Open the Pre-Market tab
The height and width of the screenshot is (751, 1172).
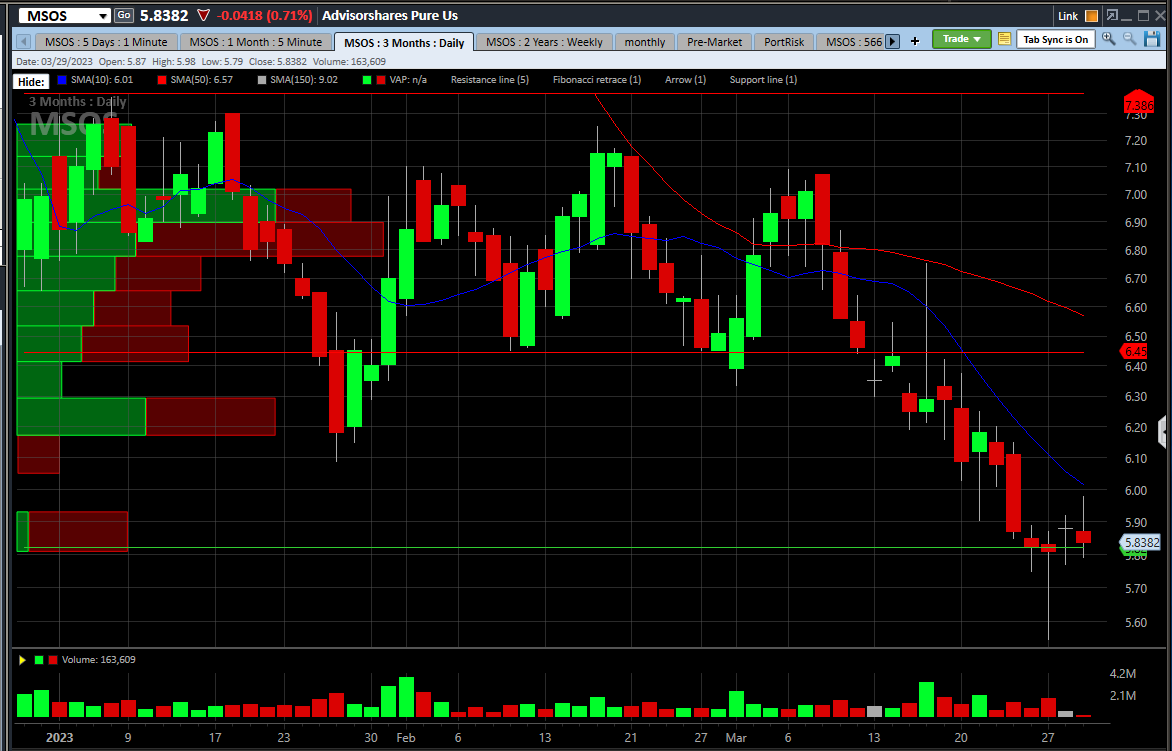[x=715, y=42]
